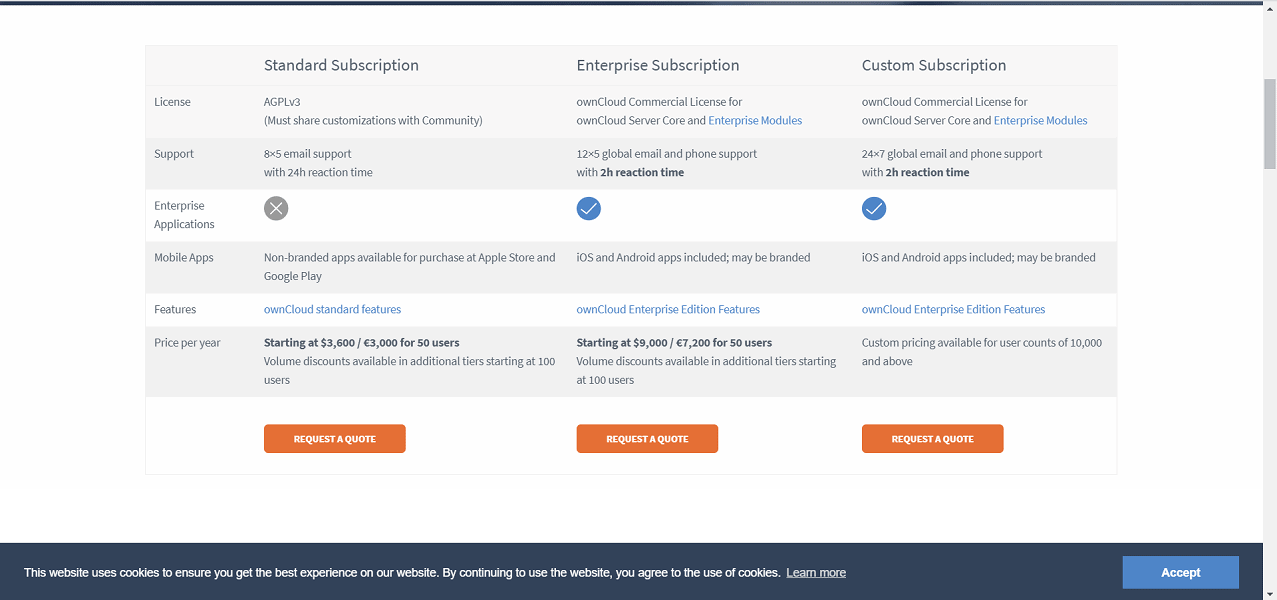This screenshot has height=600, width=1277.
Task: Click the Price per year label
Action: click(187, 342)
